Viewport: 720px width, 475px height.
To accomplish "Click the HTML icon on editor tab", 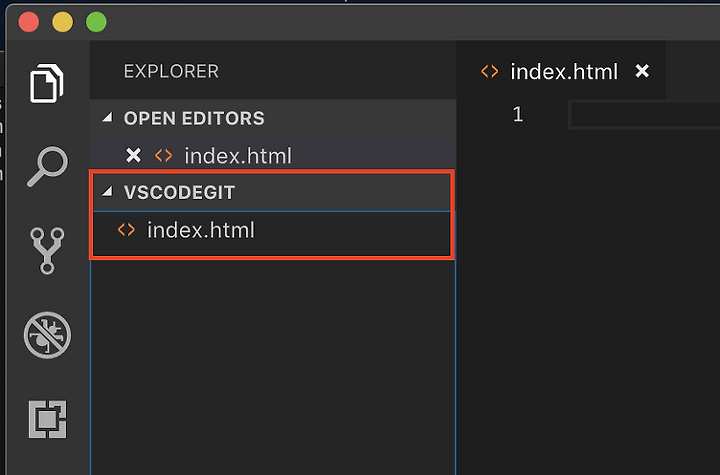I will click(x=489, y=71).
